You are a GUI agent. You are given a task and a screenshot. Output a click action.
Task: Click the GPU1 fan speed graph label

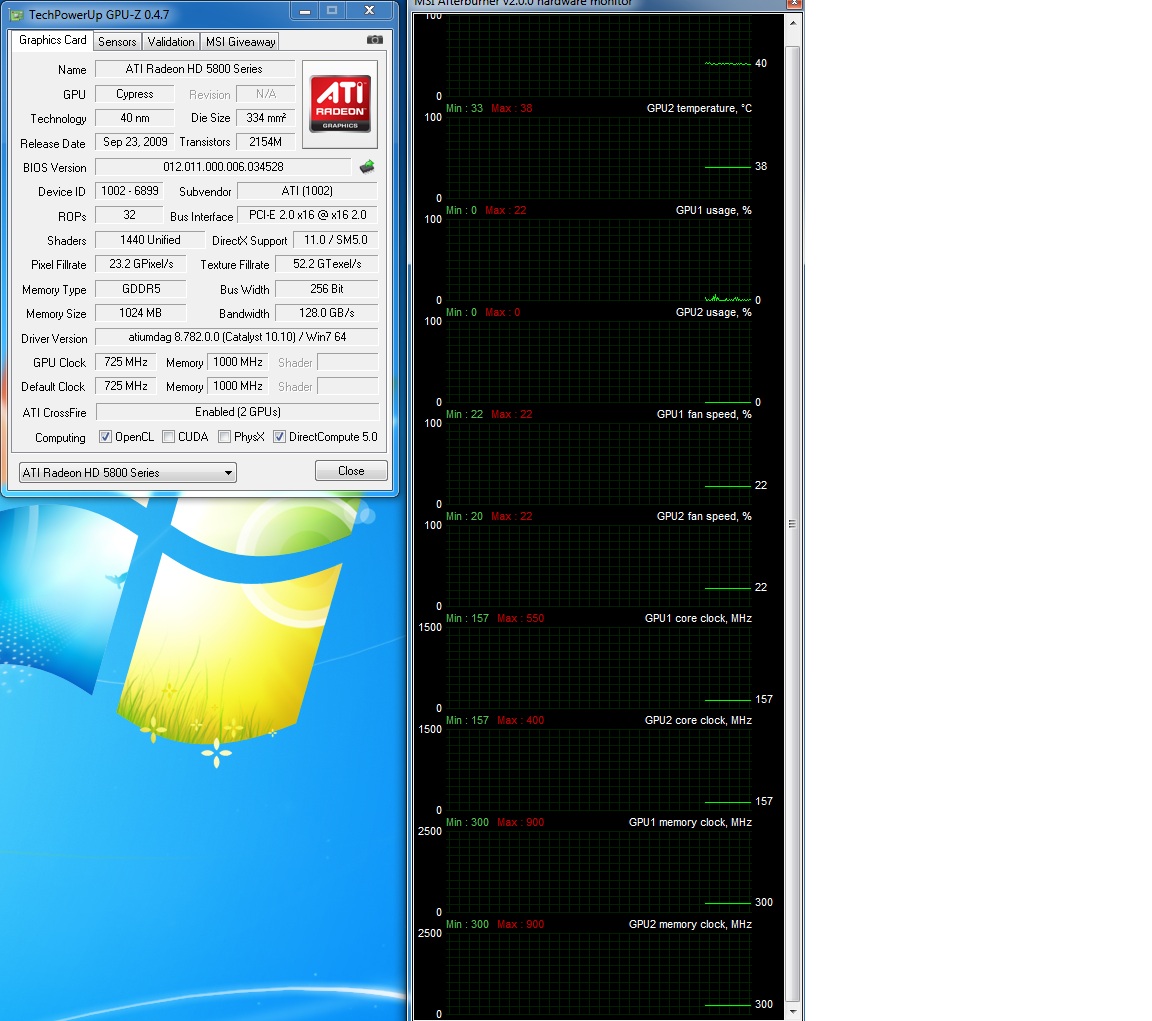704,414
